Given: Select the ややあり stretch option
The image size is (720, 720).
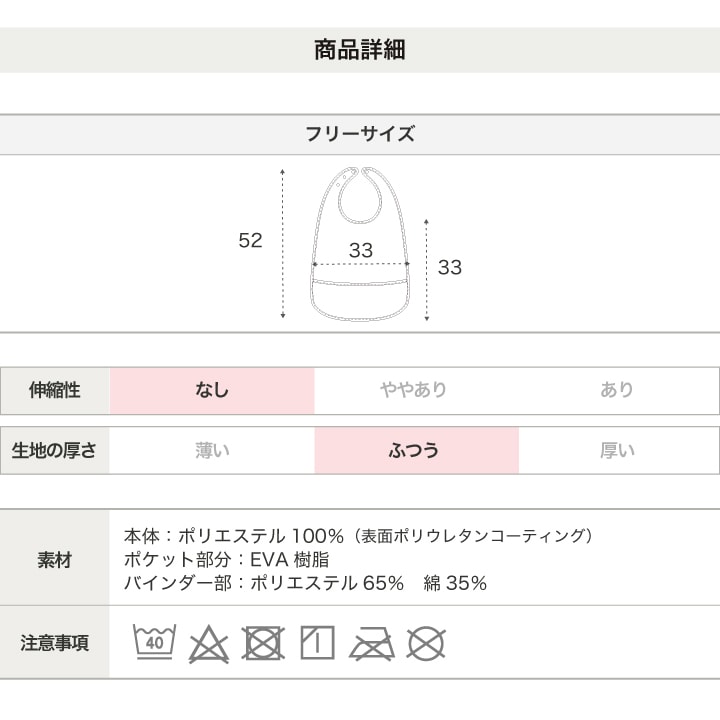Looking at the screenshot, I should [x=413, y=390].
